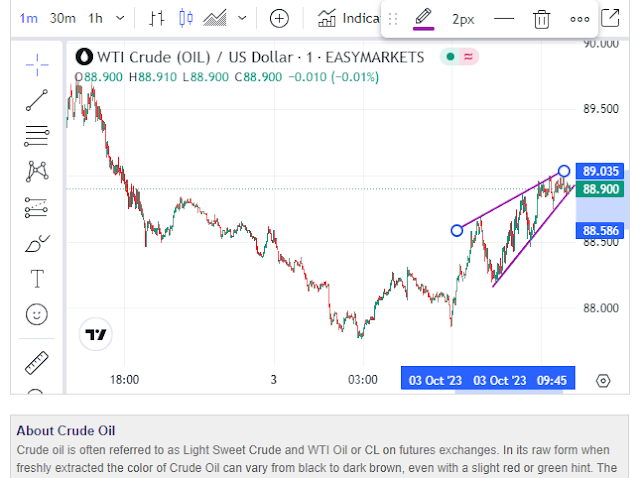640x478 pixels.
Task: Switch to bars chart style
Action: [x=157, y=18]
